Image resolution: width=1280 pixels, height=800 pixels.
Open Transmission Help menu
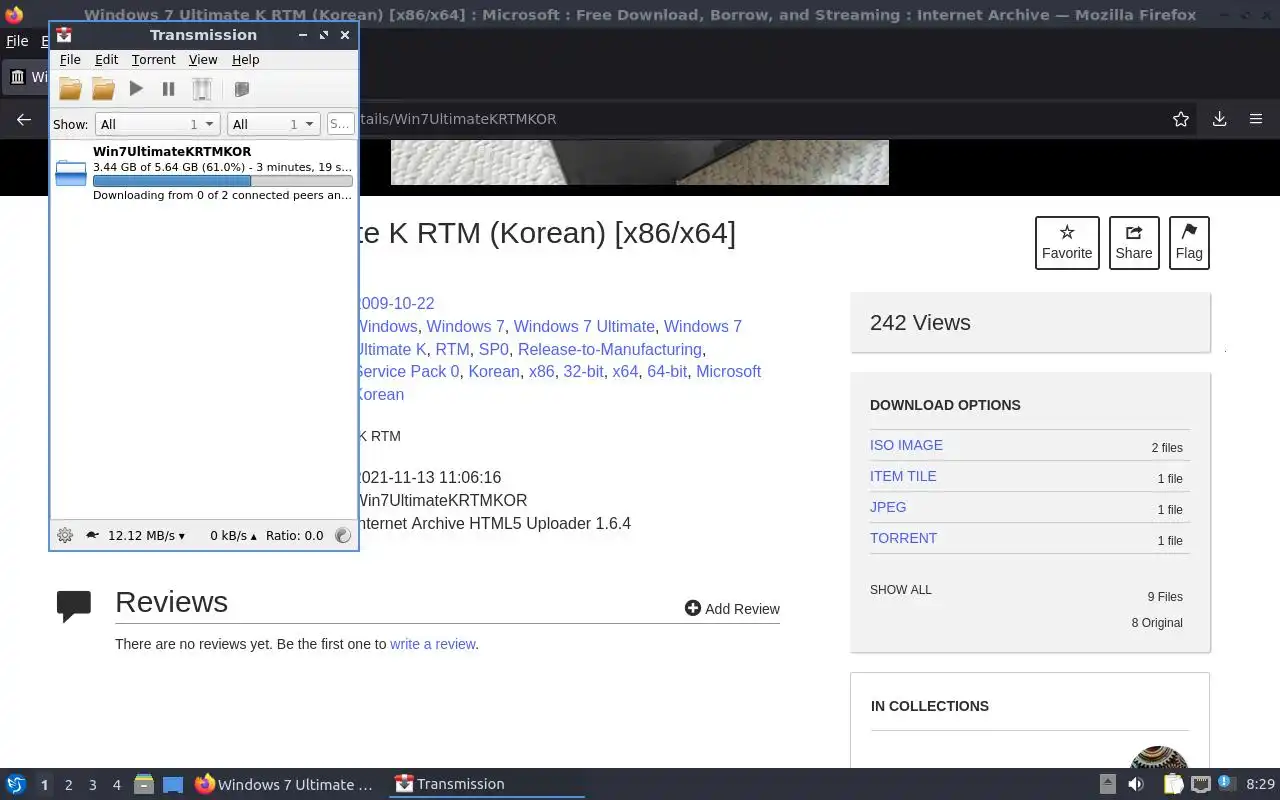pyautogui.click(x=245, y=60)
